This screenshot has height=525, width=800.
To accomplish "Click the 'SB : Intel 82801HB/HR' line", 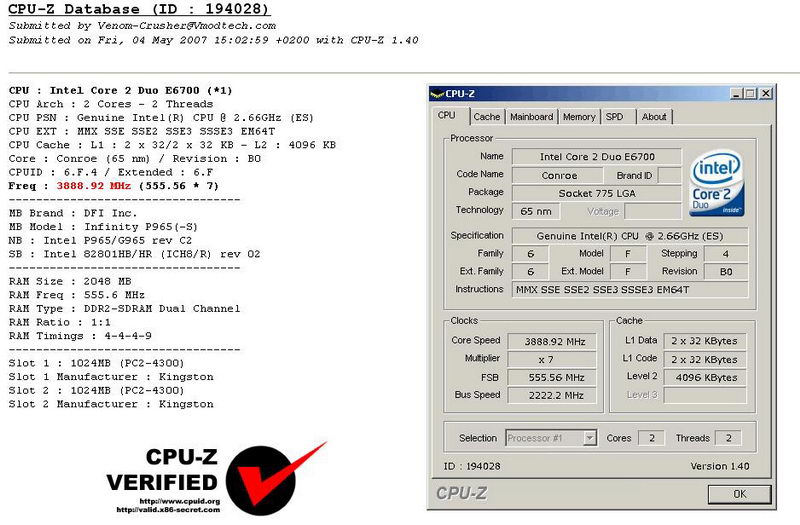I will [135, 254].
